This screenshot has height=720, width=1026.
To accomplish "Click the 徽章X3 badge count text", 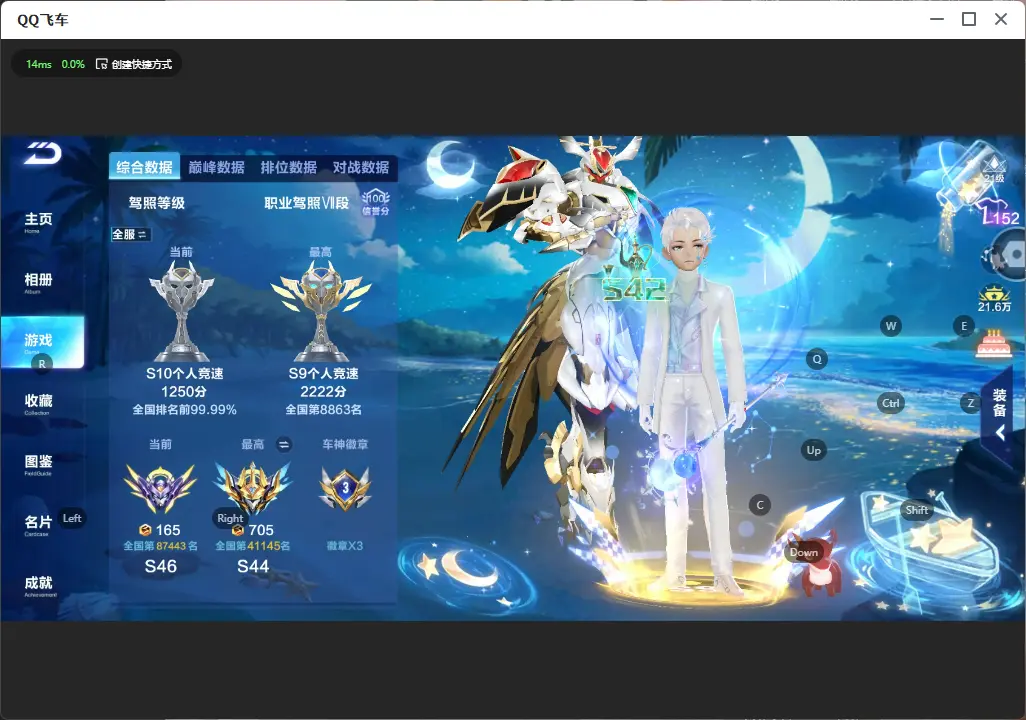I will click(x=345, y=546).
